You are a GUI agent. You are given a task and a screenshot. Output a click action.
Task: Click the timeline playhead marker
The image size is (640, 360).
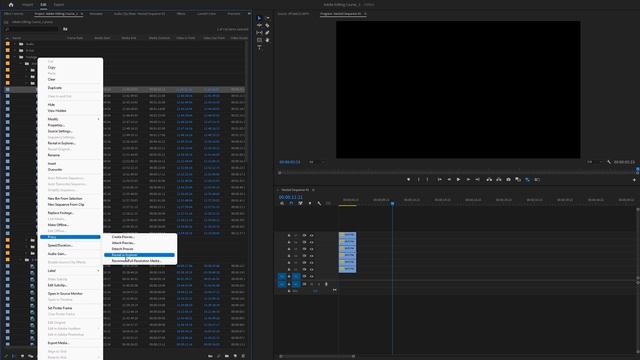pyautogui.click(x=392, y=203)
